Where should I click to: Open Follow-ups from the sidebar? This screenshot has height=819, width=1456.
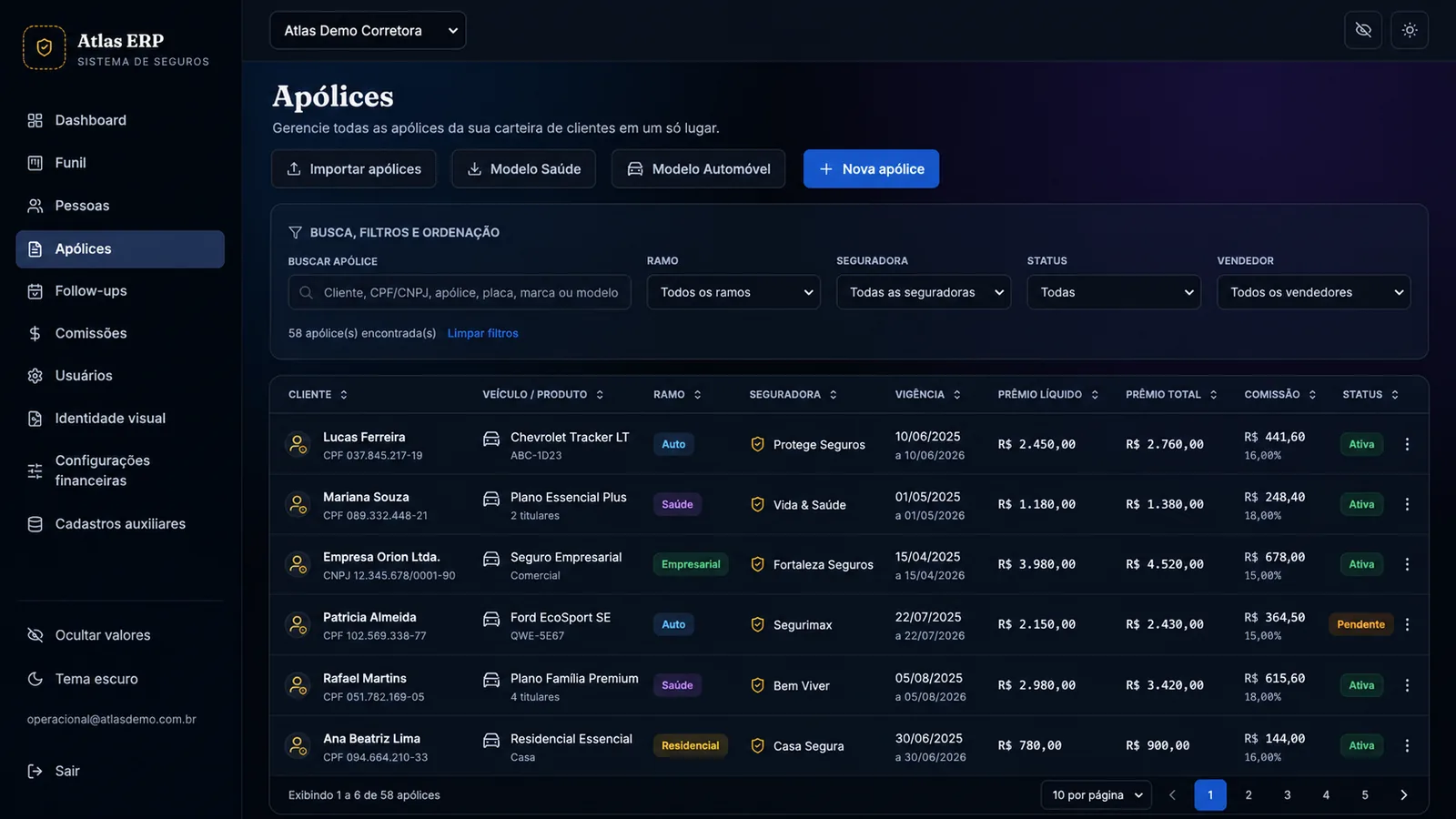tap(120, 291)
